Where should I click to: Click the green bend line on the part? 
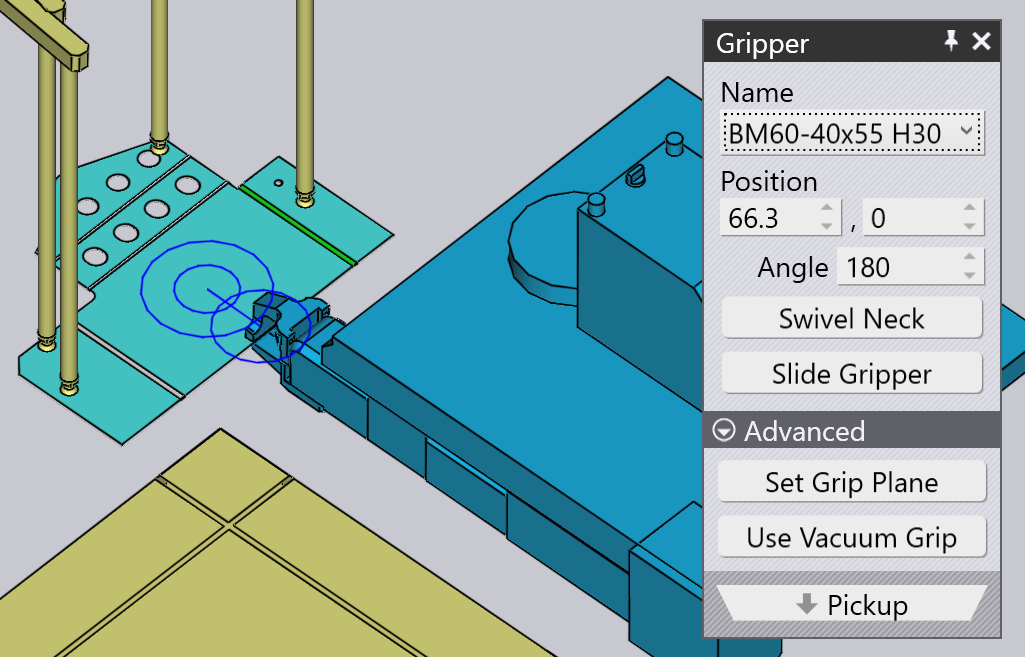click(297, 224)
